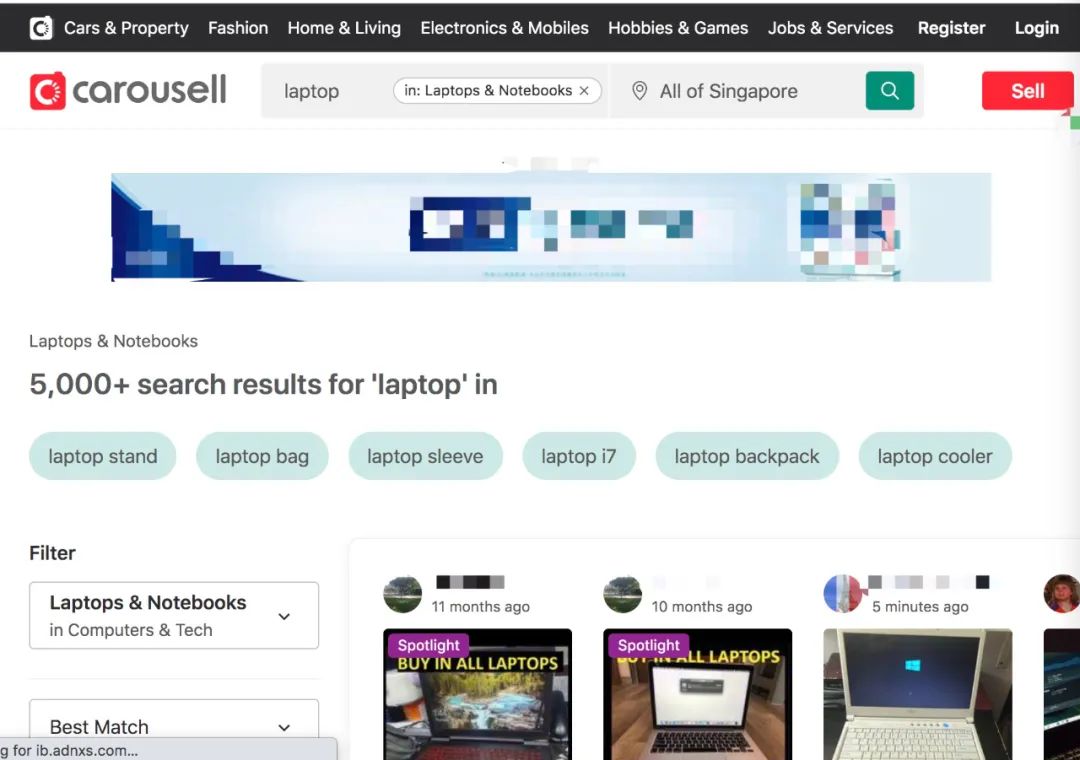Open the Cars & Property menu
The image size is (1080, 760).
click(126, 28)
